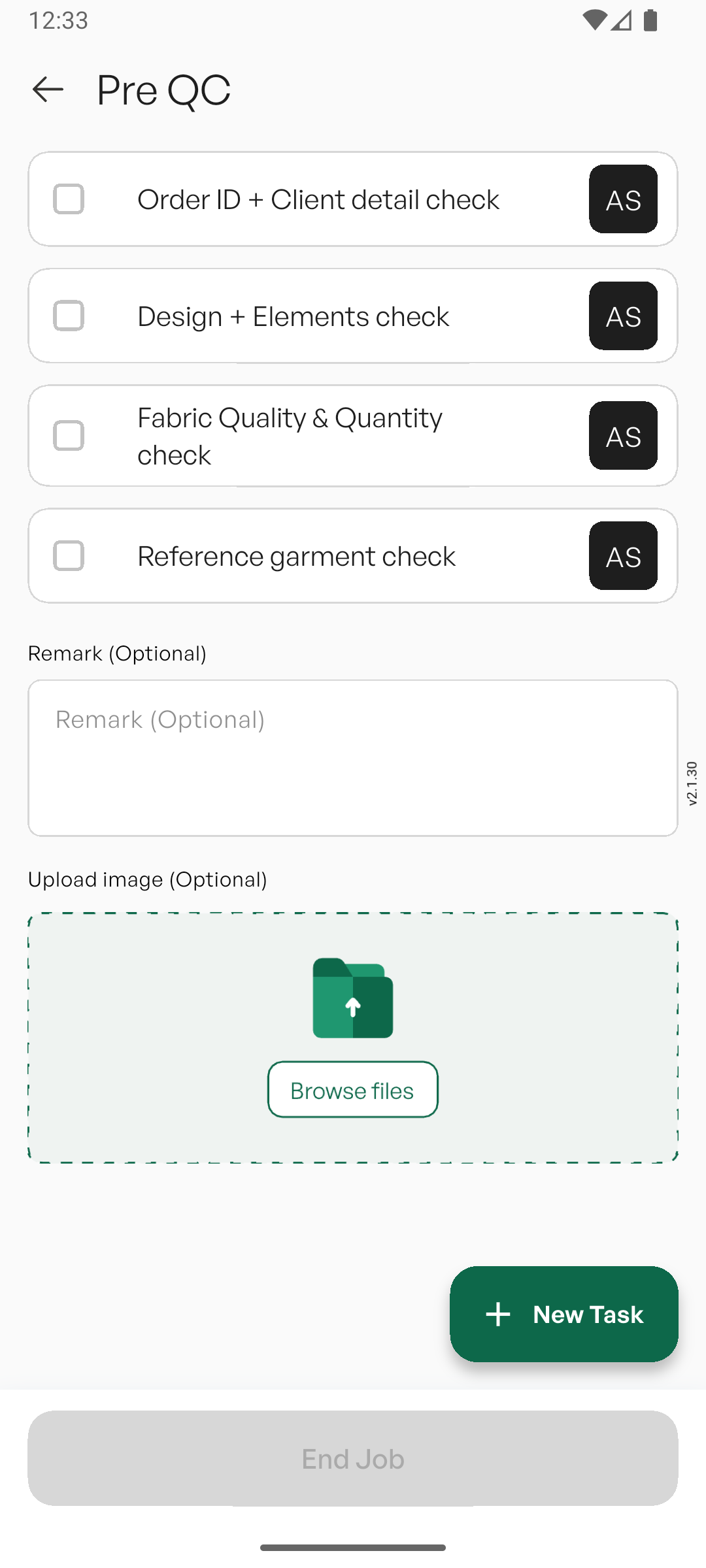Tap the green folder upload icon
Viewport: 706px width, 1568px height.
click(353, 998)
